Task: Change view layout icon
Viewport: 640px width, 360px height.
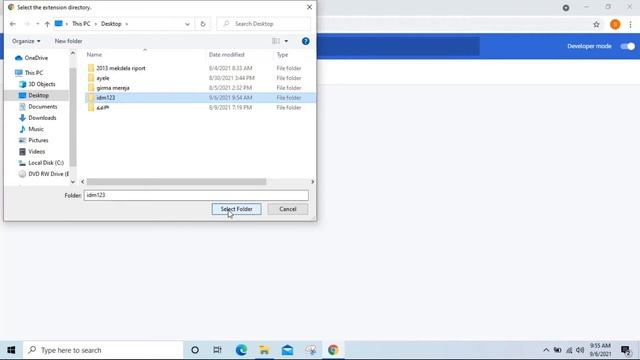Action: click(x=276, y=41)
